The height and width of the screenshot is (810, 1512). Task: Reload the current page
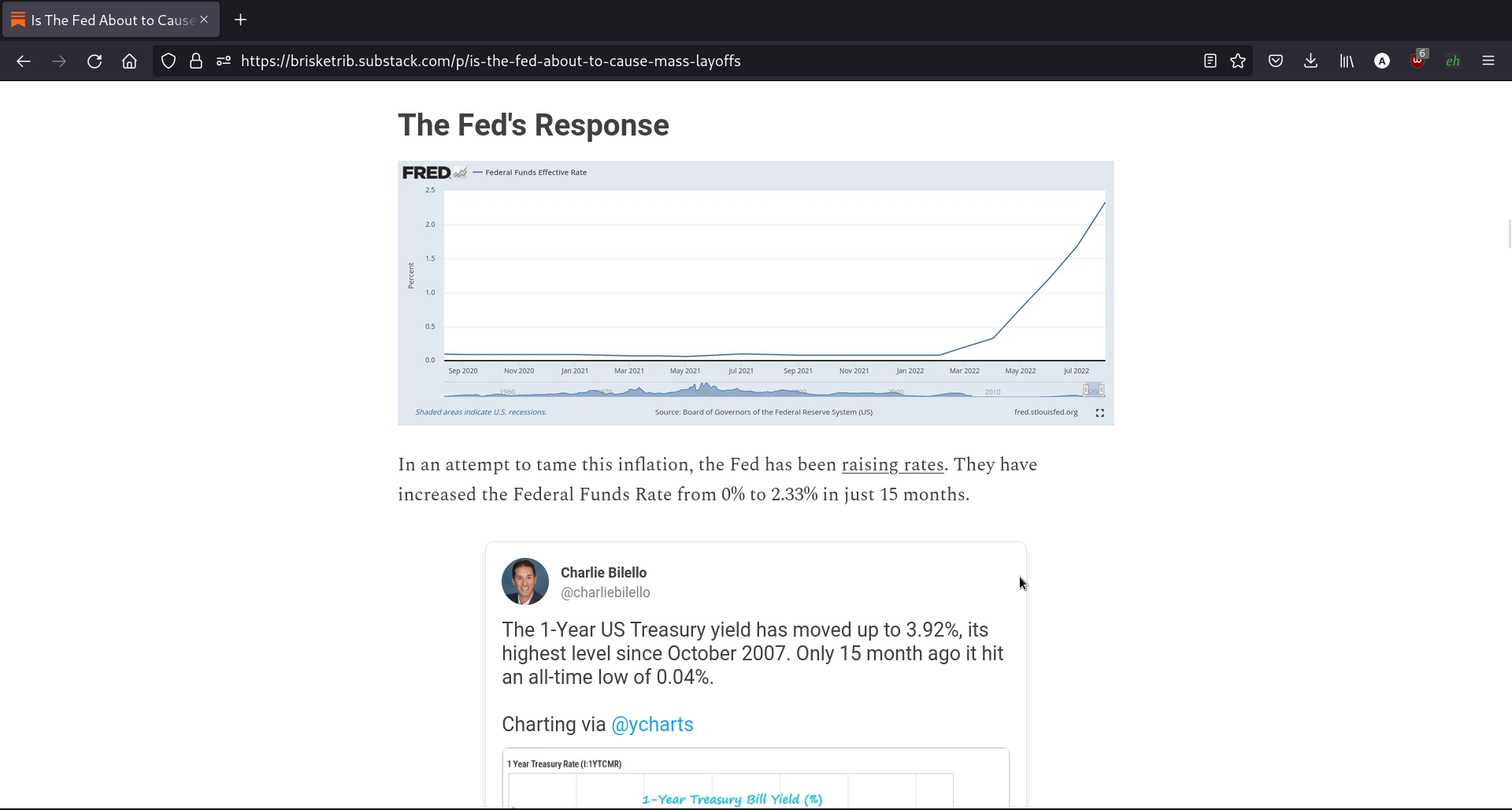(x=94, y=61)
